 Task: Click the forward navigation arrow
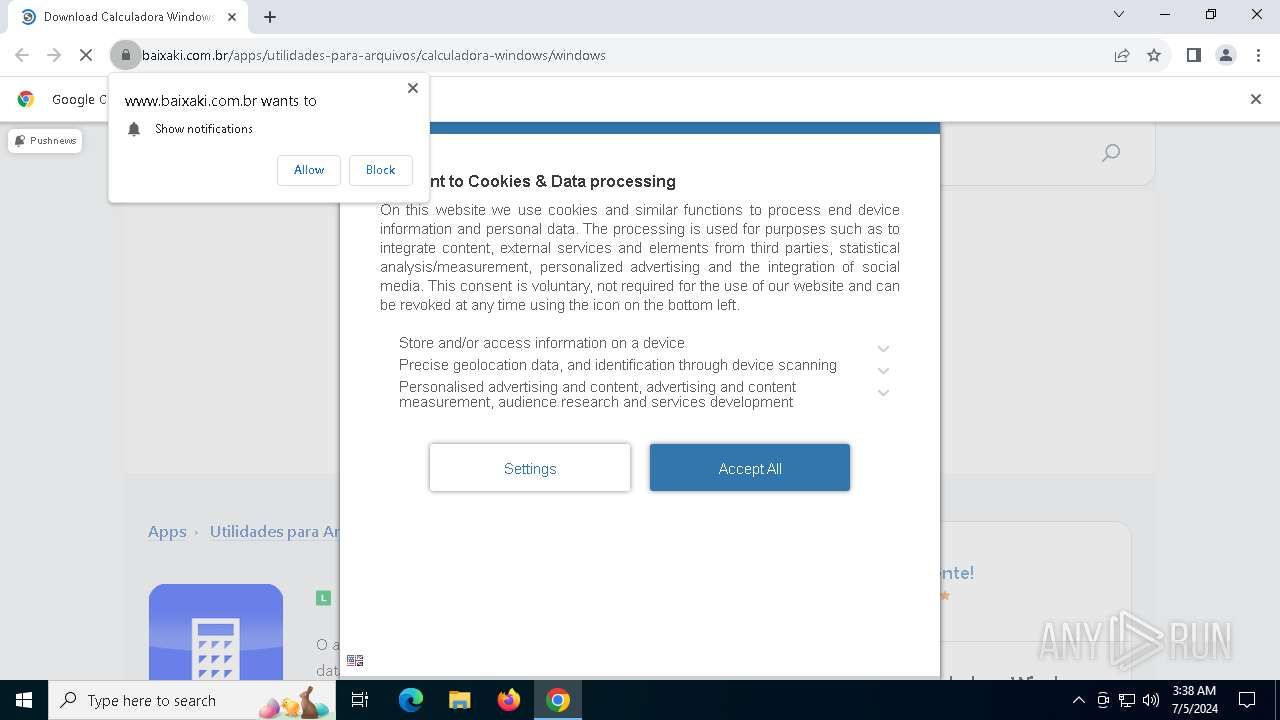[54, 55]
